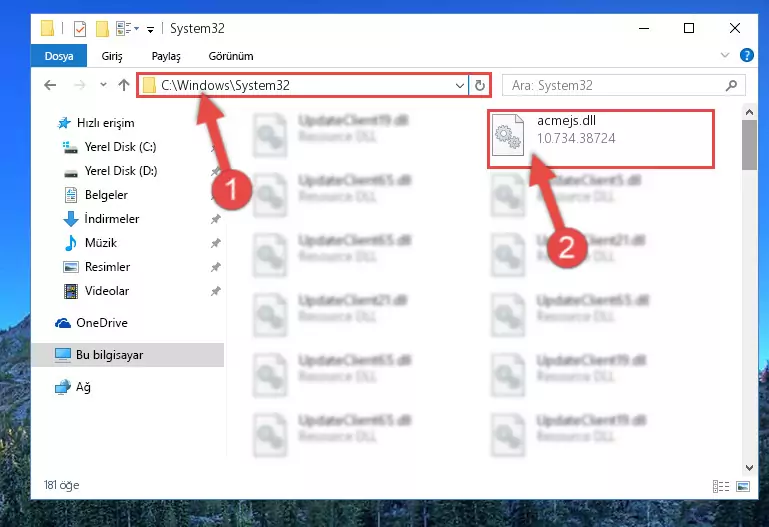Maximize the System32 window
The width and height of the screenshot is (769, 527).
(689, 28)
